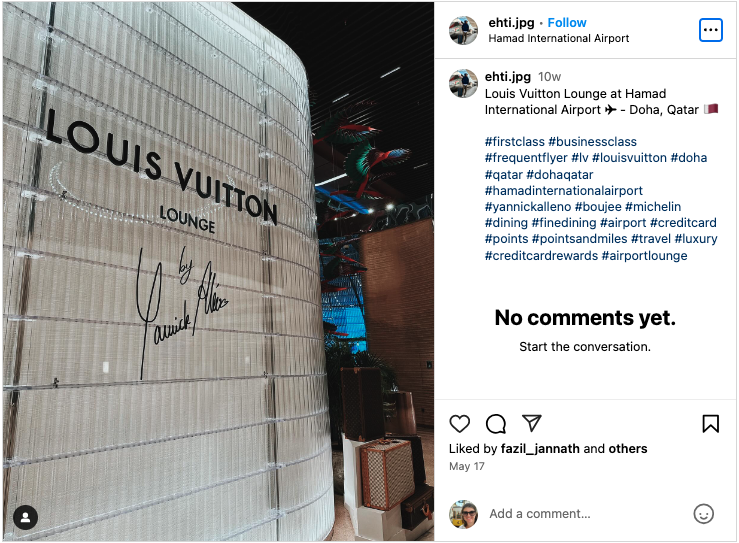Open the #airportlounge hashtag

644,255
